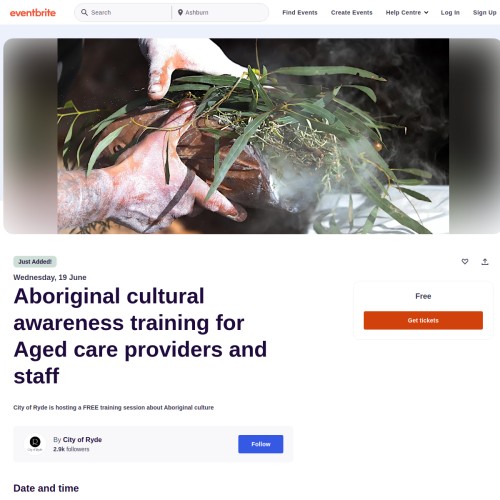This screenshot has width=500, height=500.
Task: Click the Just Added! badge
Action: 35,262
